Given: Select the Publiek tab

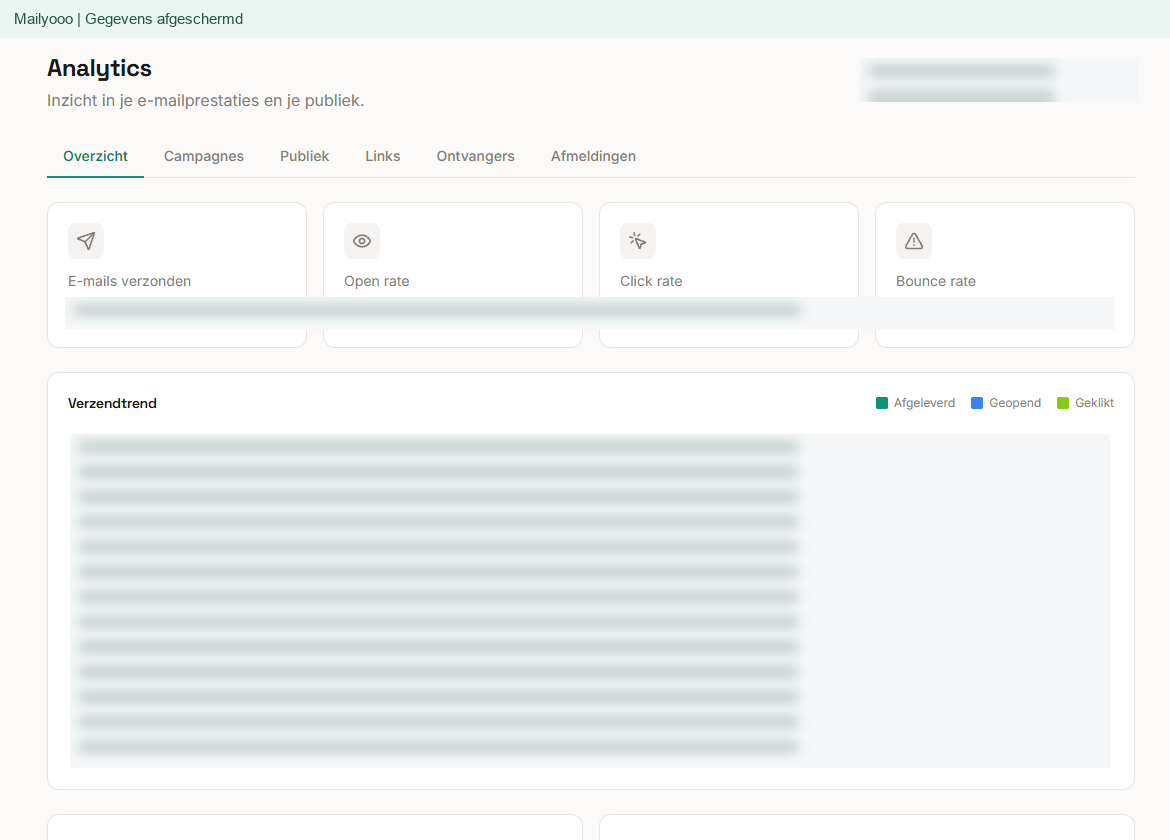Looking at the screenshot, I should 304,156.
